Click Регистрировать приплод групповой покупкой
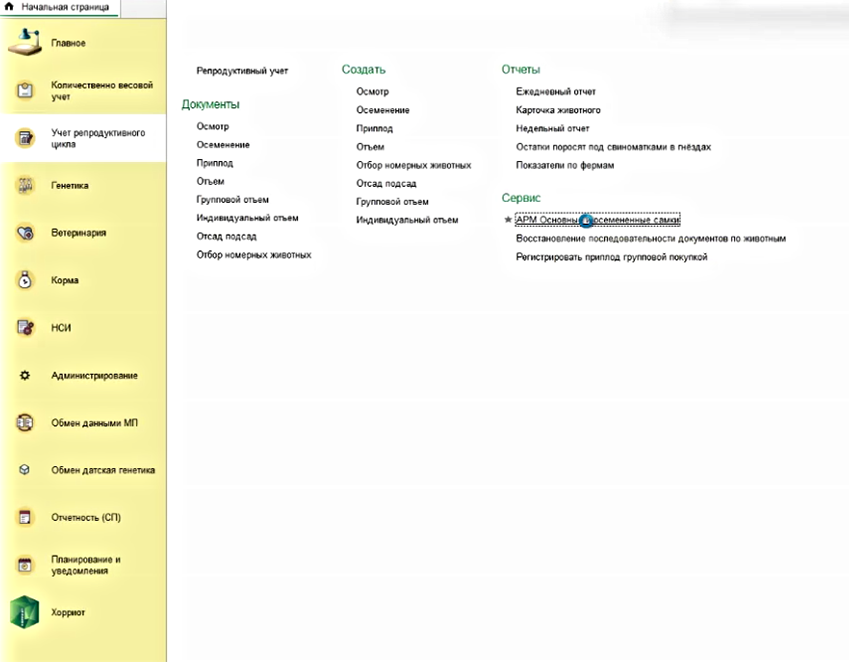The image size is (849, 662). [x=611, y=257]
